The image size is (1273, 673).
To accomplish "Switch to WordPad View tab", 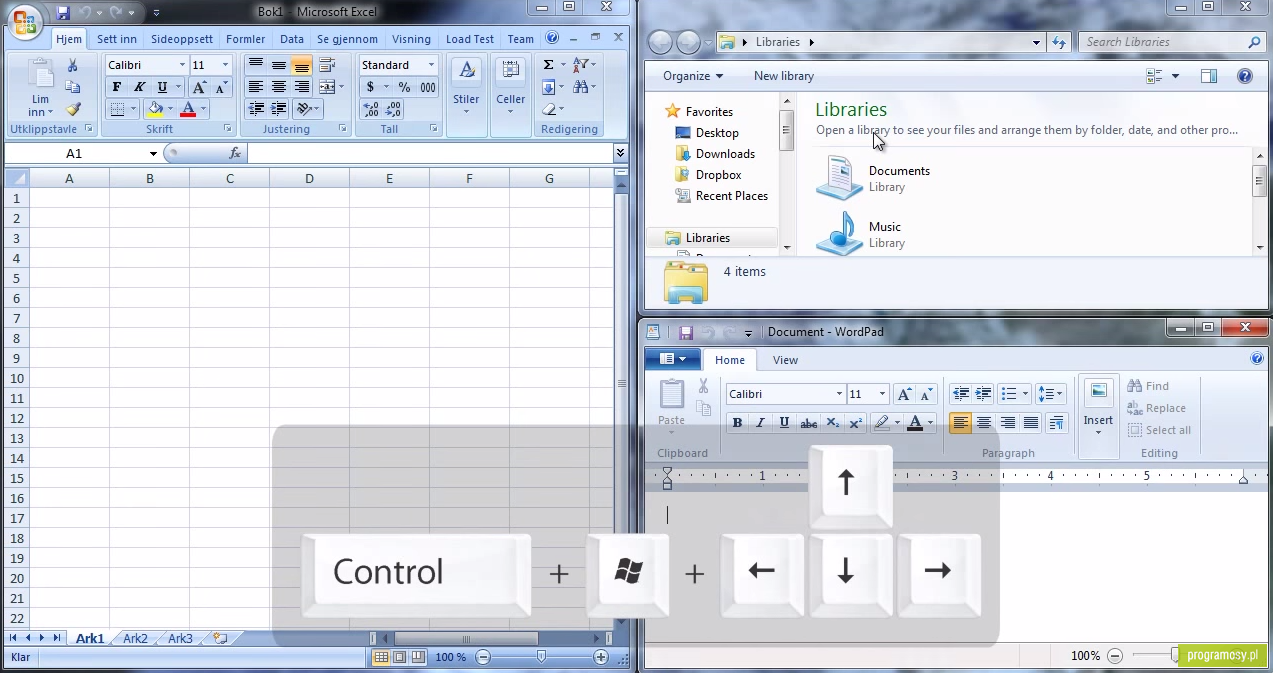I will point(785,360).
